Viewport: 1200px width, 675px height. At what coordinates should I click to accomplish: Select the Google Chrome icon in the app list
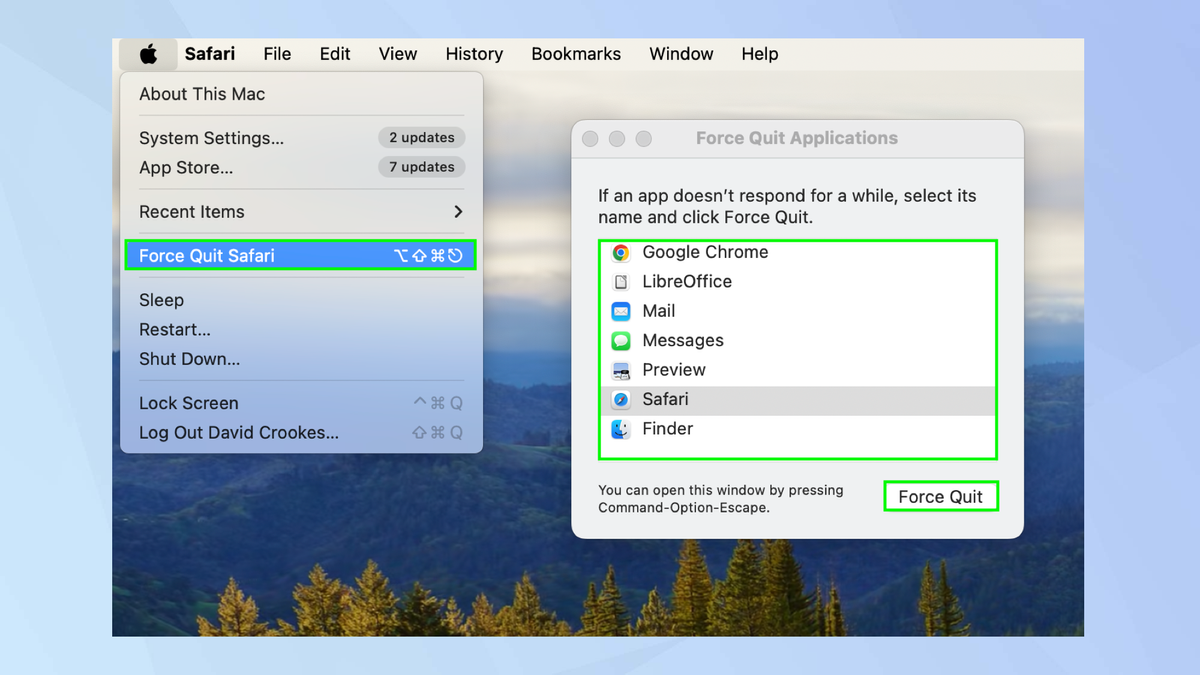tap(622, 252)
